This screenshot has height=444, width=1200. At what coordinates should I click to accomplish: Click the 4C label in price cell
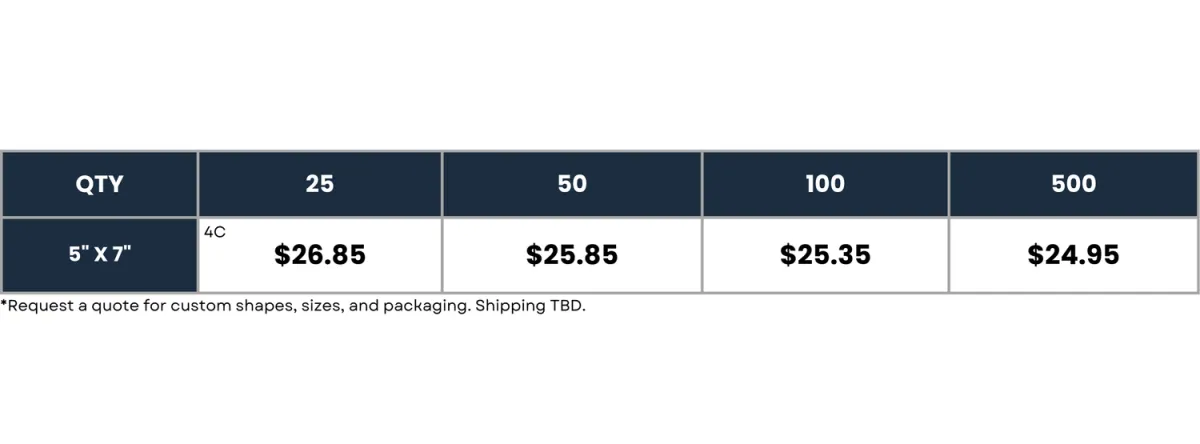(x=214, y=232)
